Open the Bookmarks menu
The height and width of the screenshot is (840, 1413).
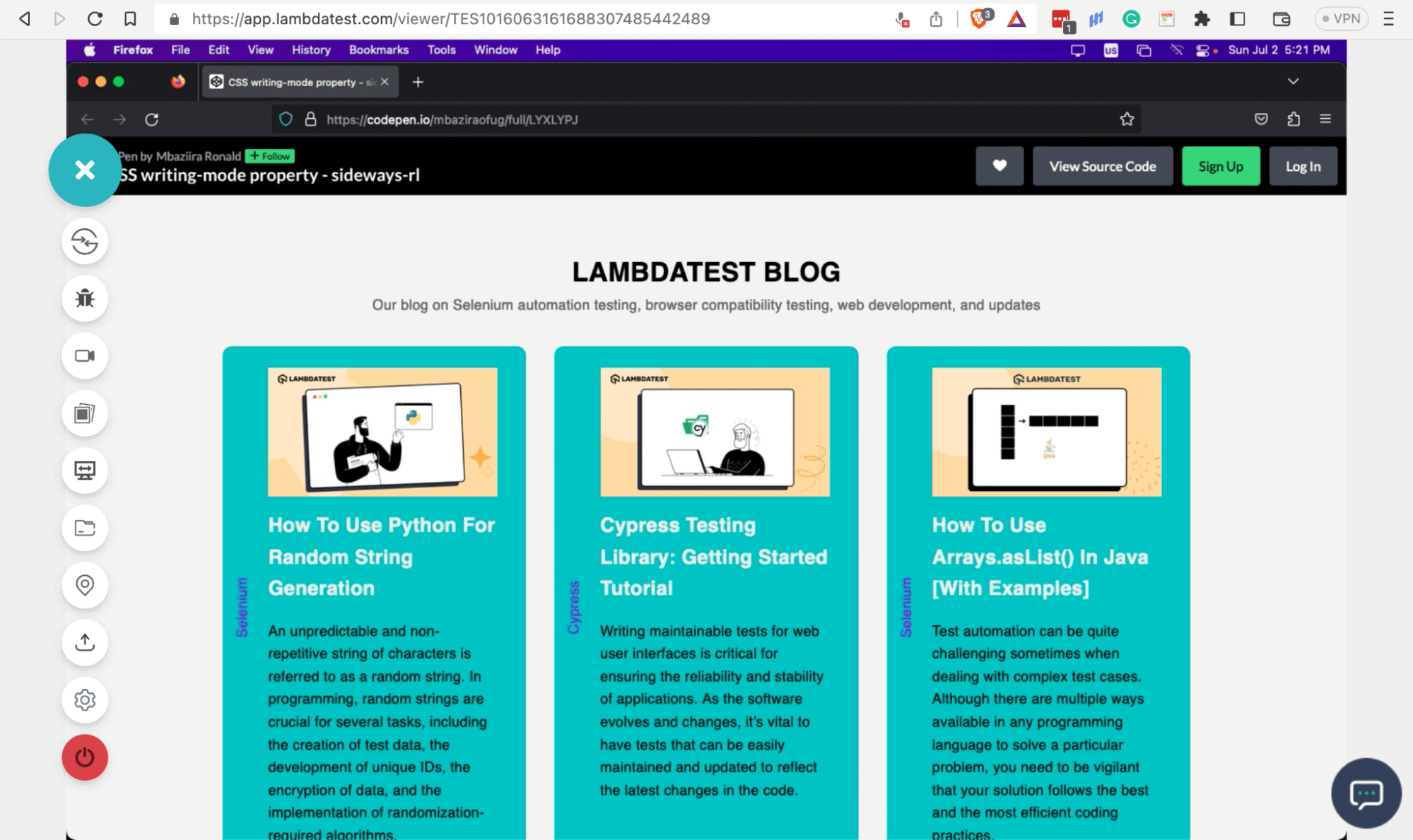pos(379,50)
